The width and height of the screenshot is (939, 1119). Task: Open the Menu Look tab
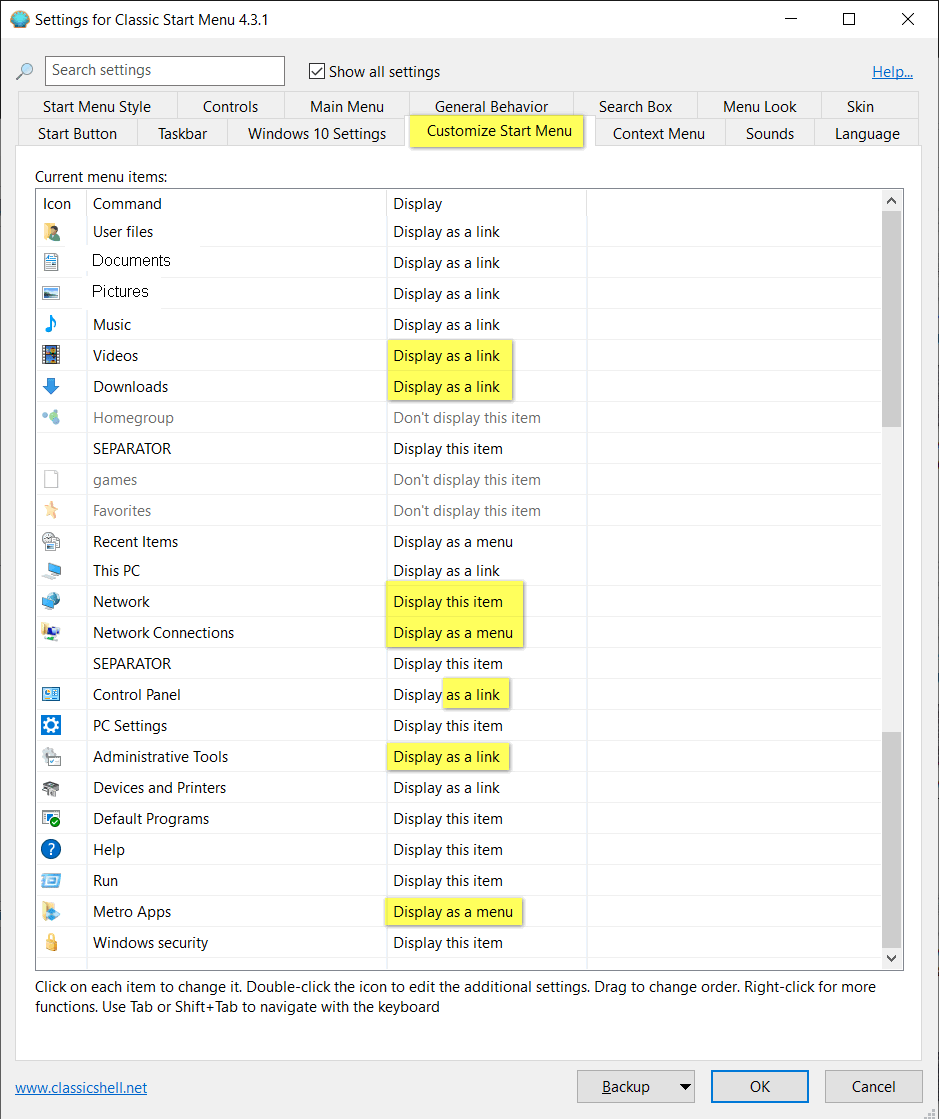click(x=759, y=106)
